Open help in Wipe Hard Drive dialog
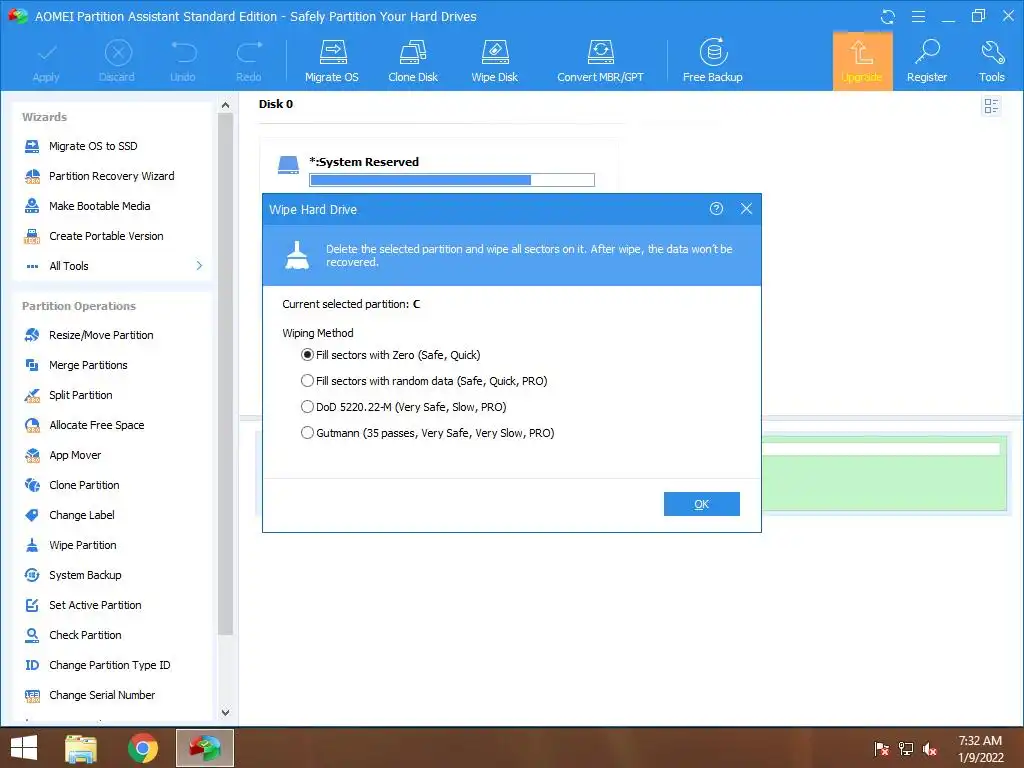Viewport: 1024px width, 768px height. pos(716,209)
